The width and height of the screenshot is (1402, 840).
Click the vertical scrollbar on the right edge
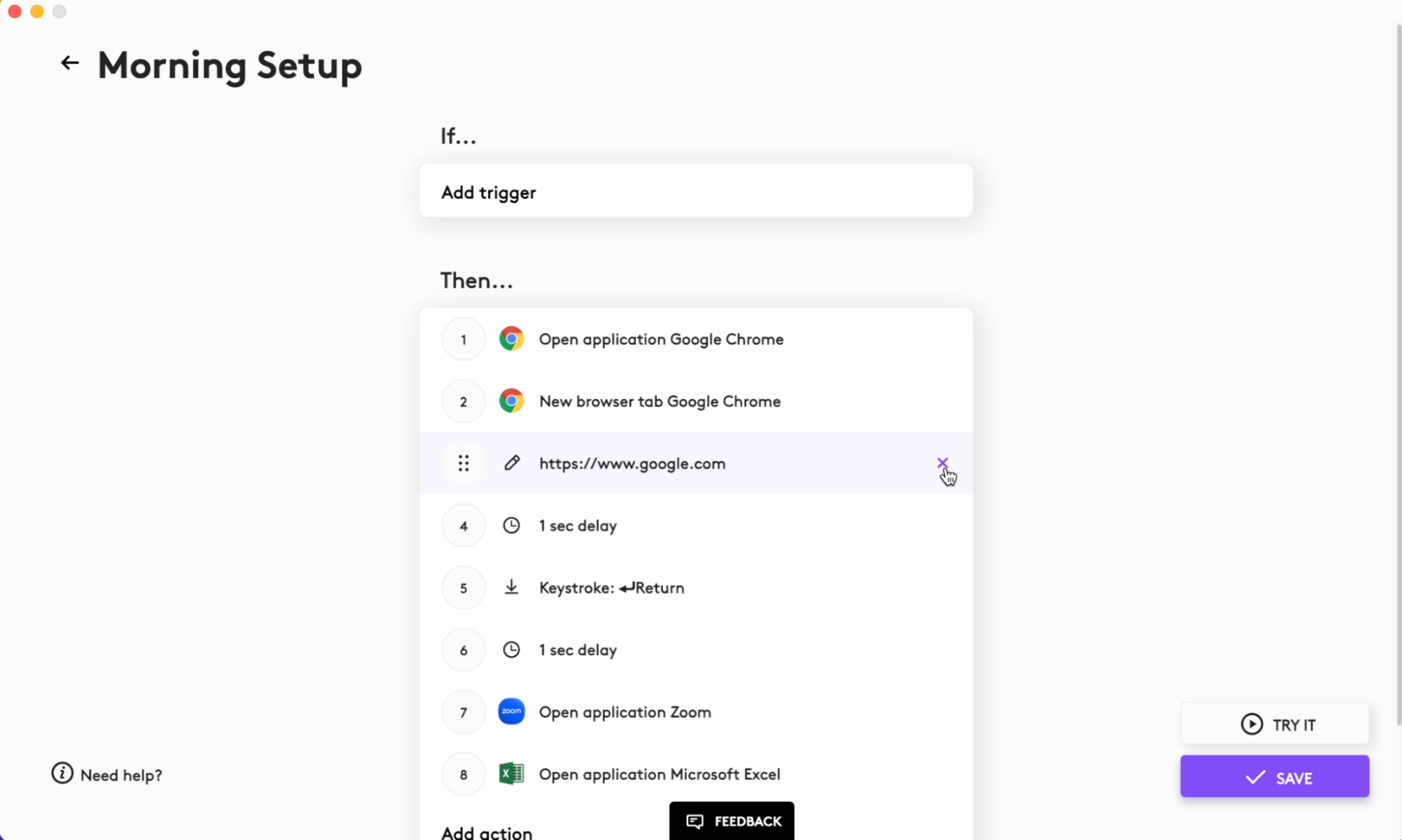[x=1398, y=351]
